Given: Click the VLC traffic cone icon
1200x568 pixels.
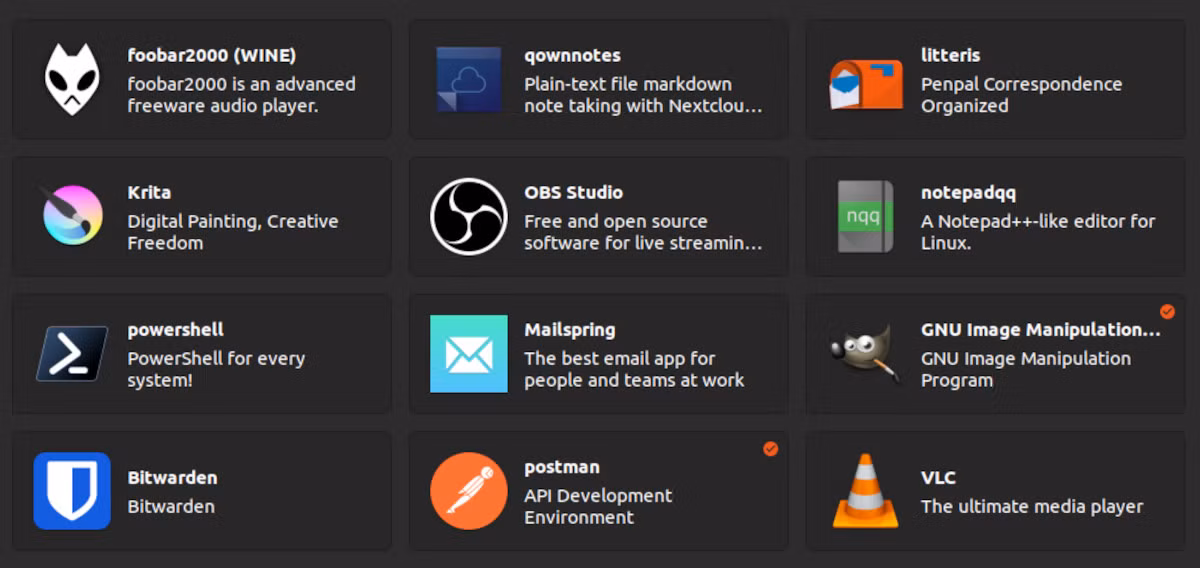Looking at the screenshot, I should (866, 490).
